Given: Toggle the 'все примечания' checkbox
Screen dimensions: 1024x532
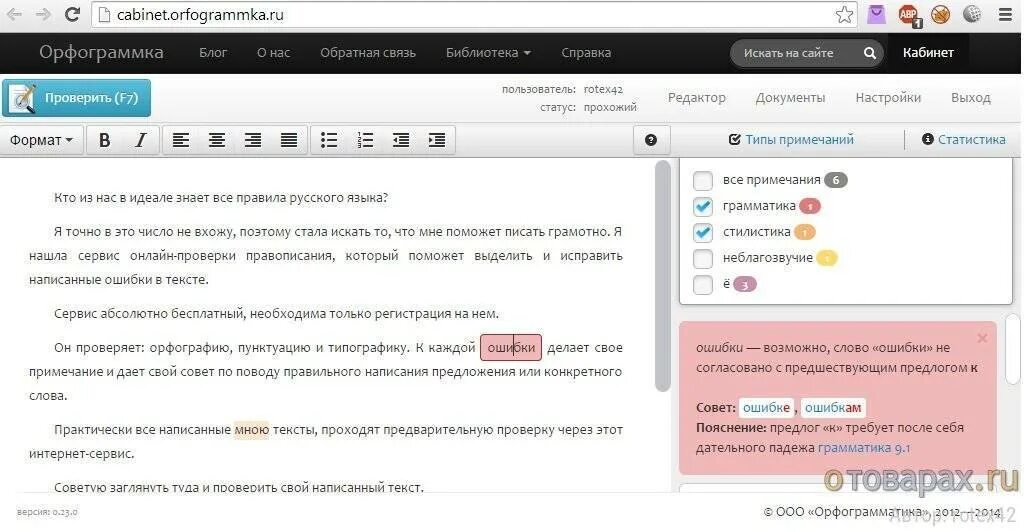Looking at the screenshot, I should [703, 180].
